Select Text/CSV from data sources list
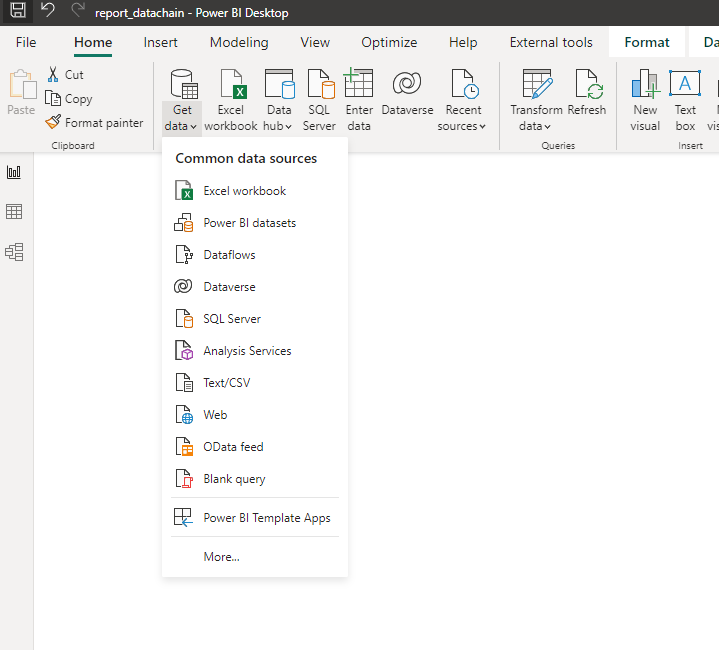 click(x=228, y=383)
